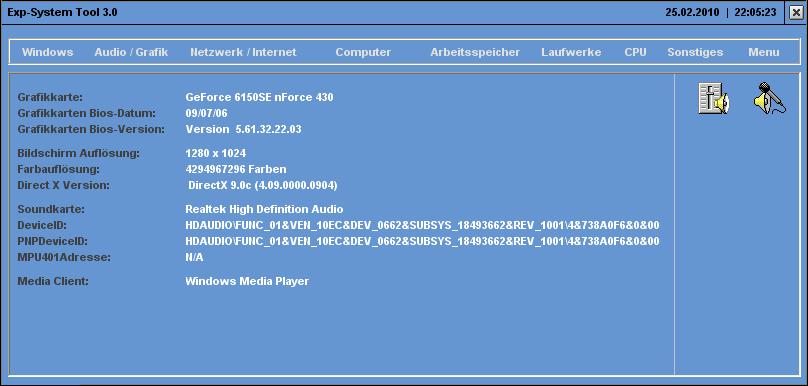Select the PNPDeviceID HDAUDIO value string

point(422,241)
